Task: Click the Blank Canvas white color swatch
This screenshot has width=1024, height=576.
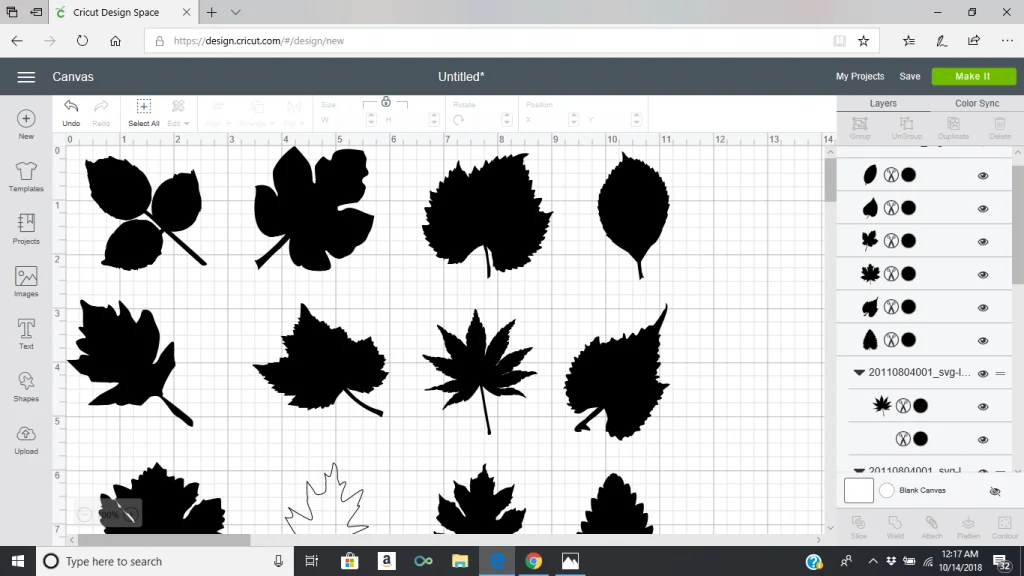Action: click(x=858, y=490)
